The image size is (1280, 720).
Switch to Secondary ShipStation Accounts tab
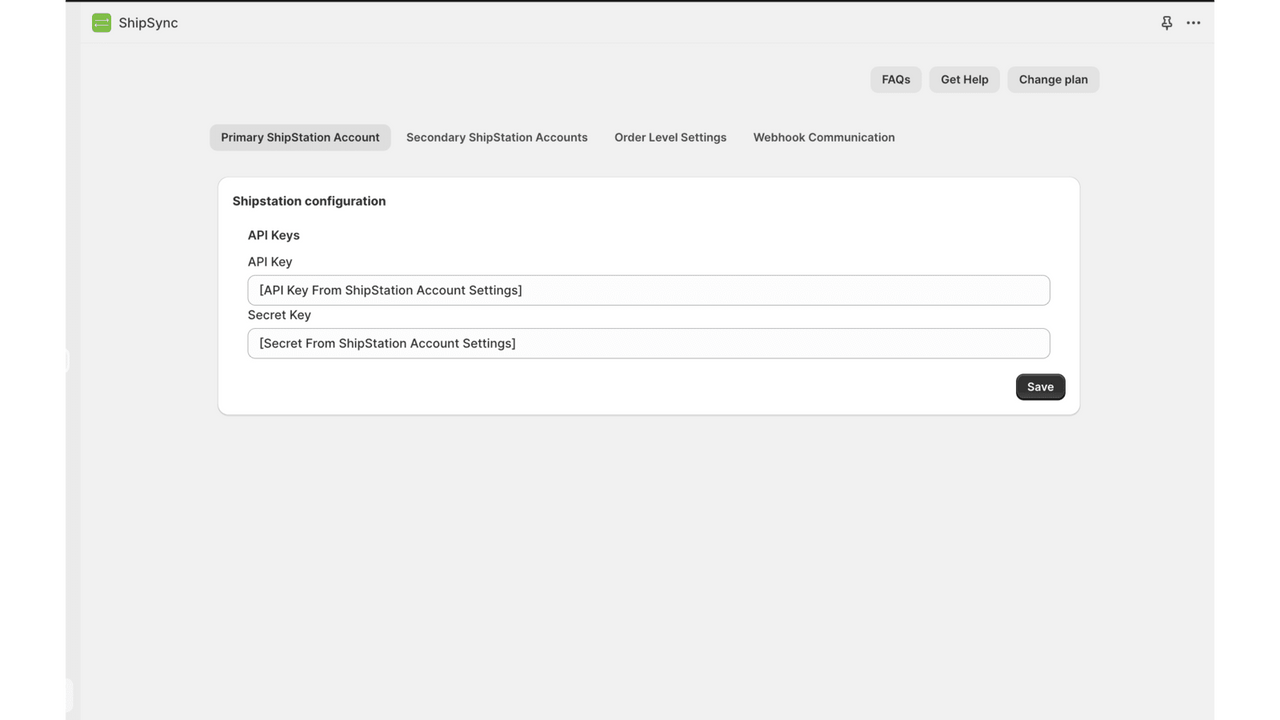(x=497, y=137)
